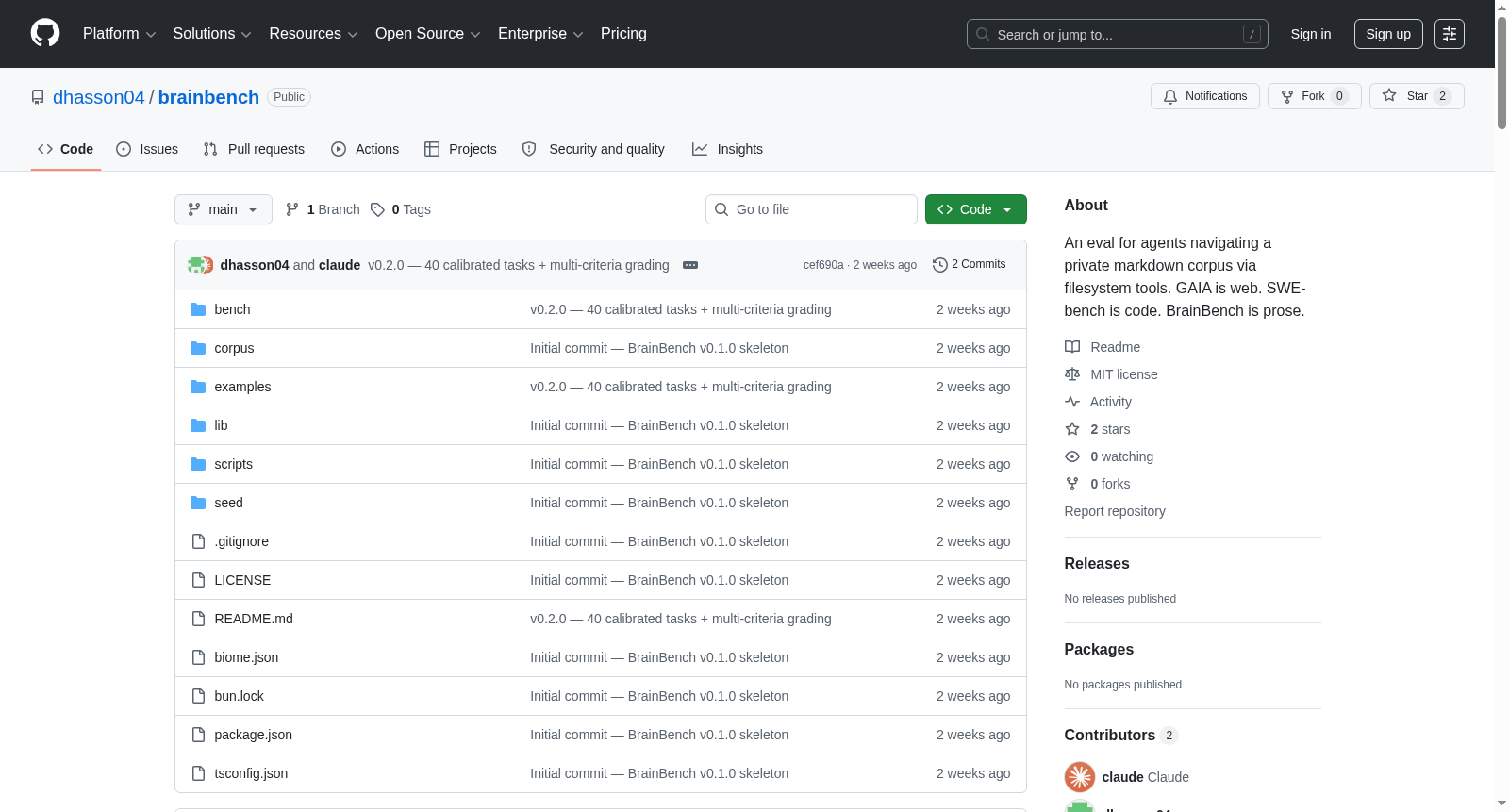Expand the Resources menu
Viewport: 1509px width, 812px height.
point(313,34)
